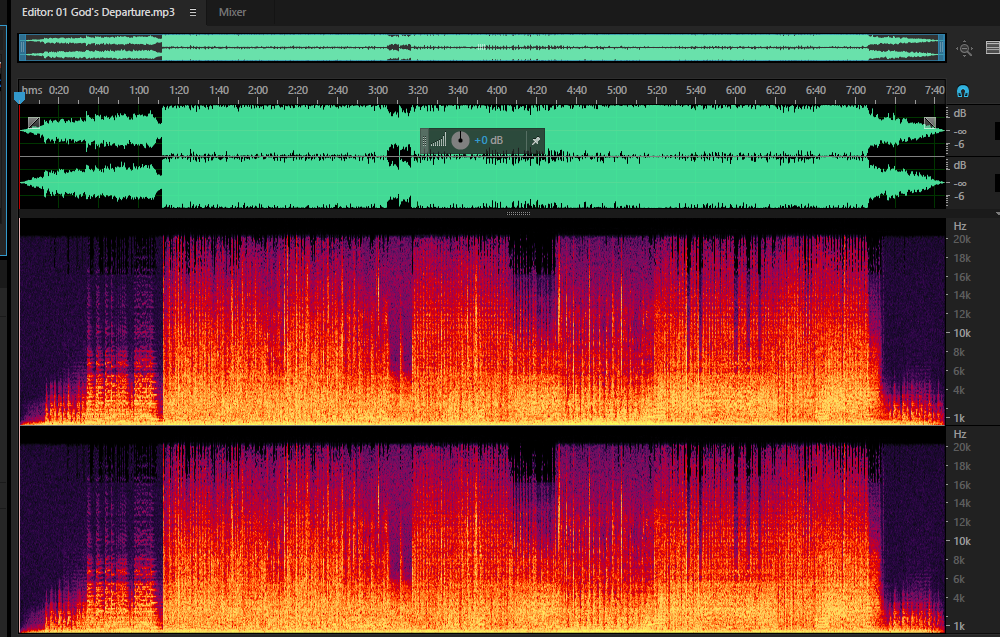Click the HUD amplitude adjustment knob
This screenshot has height=637, width=1000.
pyautogui.click(x=460, y=140)
